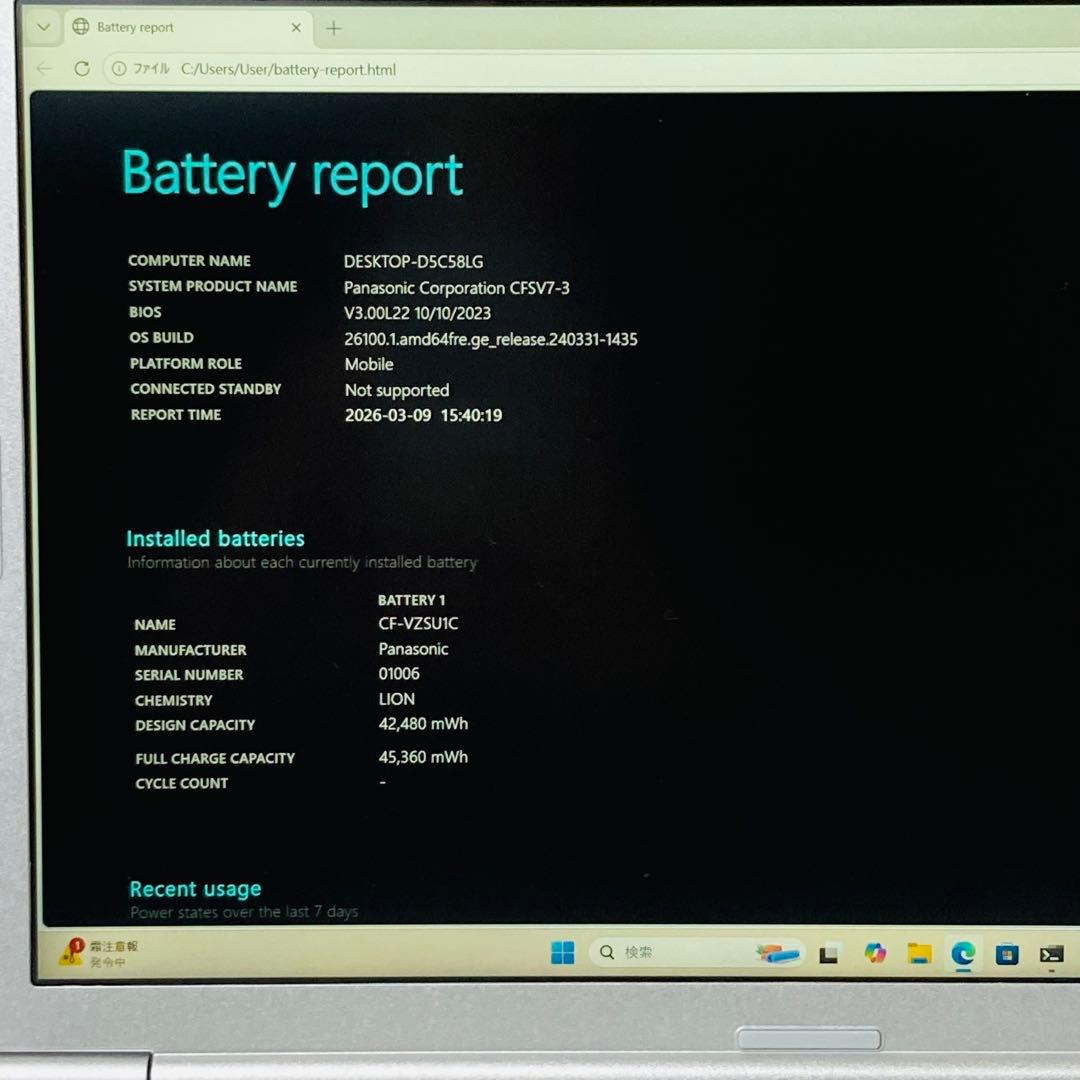Click the globe favicon on the Battery report tab
The image size is (1080, 1080).
coord(81,28)
